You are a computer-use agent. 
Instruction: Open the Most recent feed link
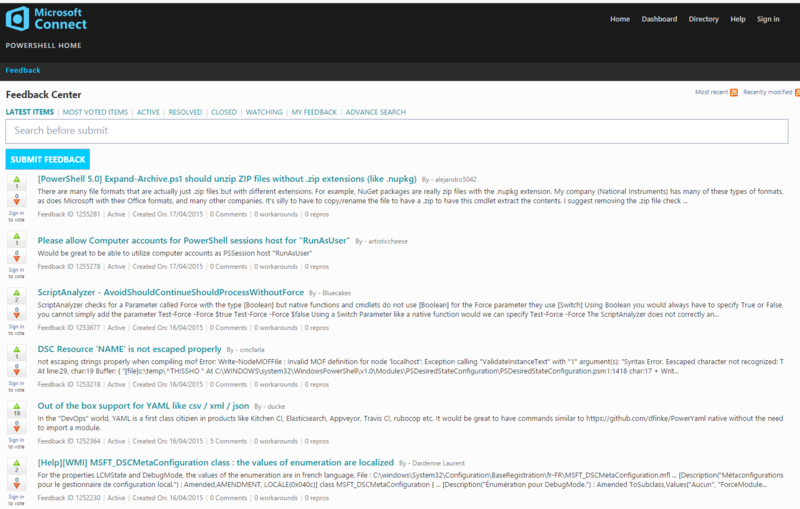[x=711, y=92]
